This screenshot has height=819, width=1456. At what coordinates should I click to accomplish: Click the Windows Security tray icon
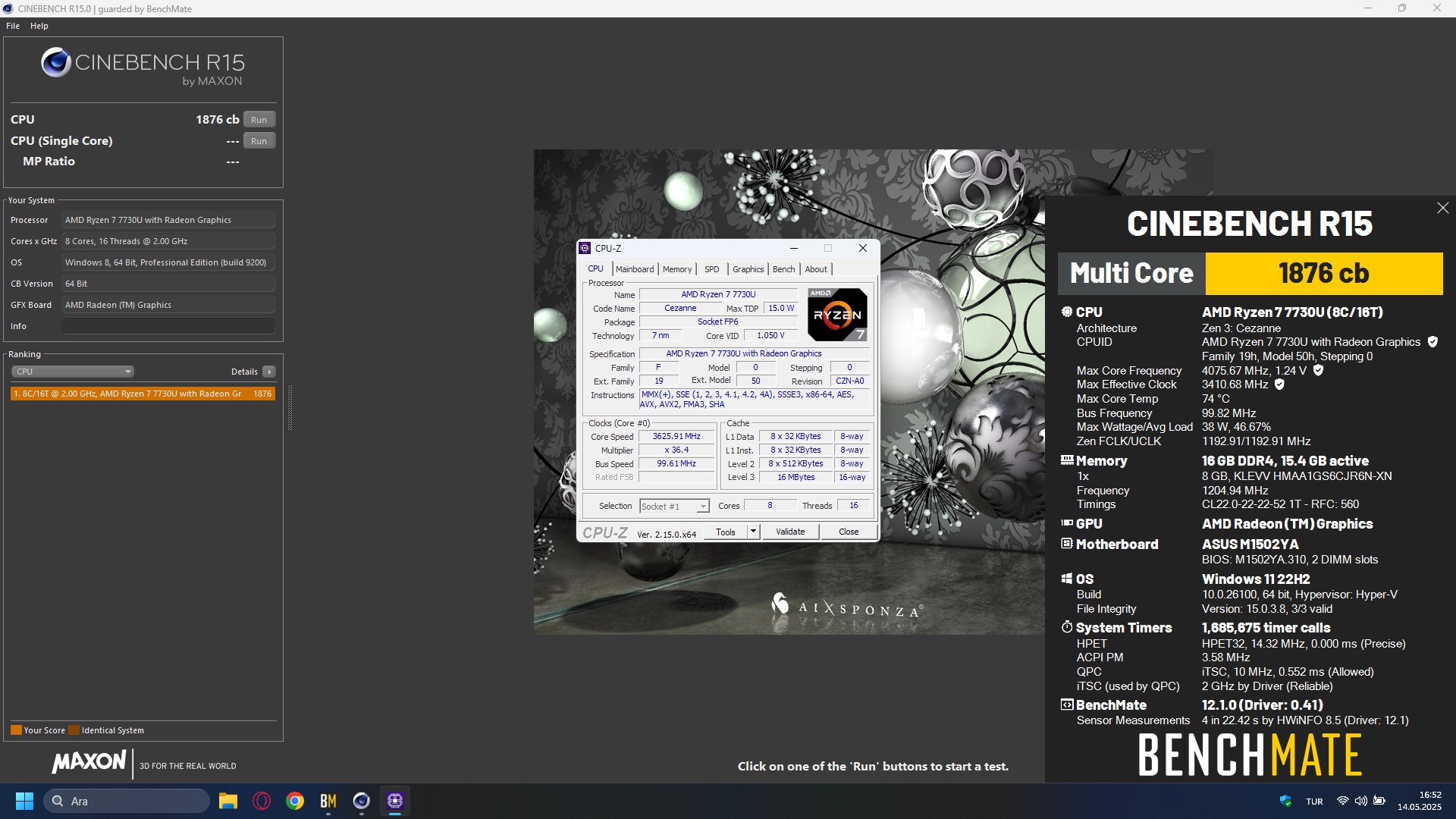click(1285, 801)
